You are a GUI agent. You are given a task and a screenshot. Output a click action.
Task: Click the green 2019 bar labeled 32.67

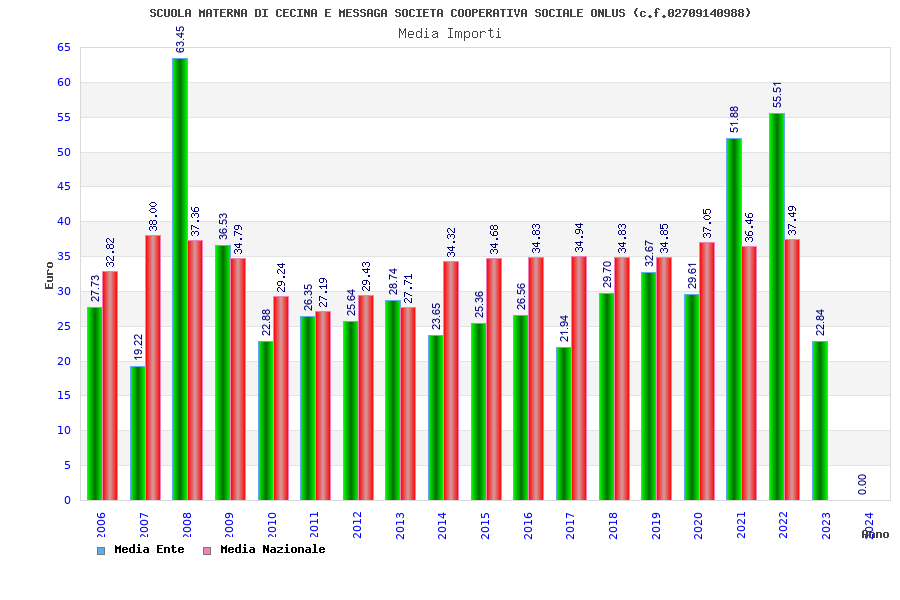[649, 386]
